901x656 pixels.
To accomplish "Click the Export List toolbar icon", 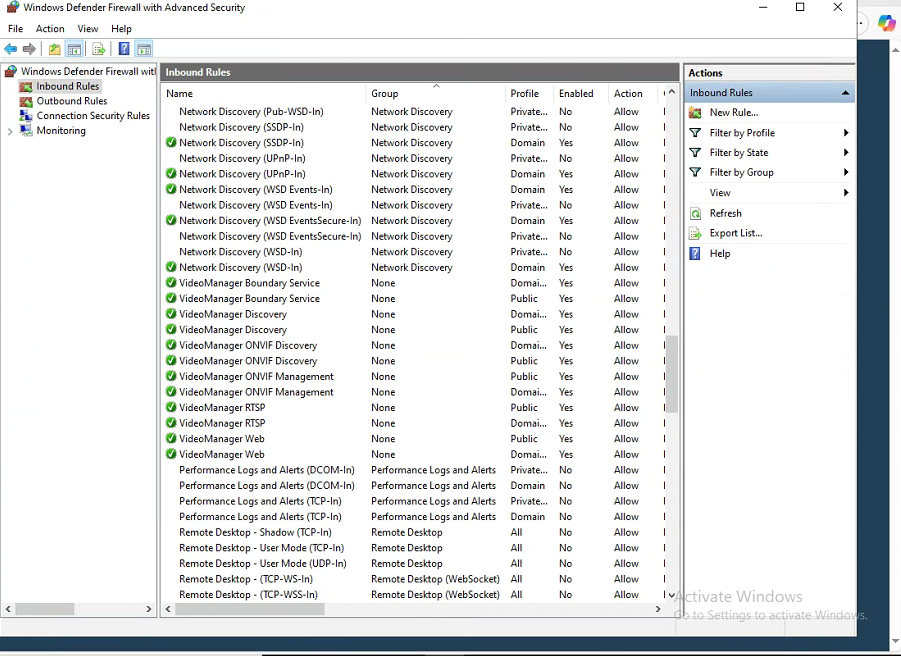I will click(99, 49).
